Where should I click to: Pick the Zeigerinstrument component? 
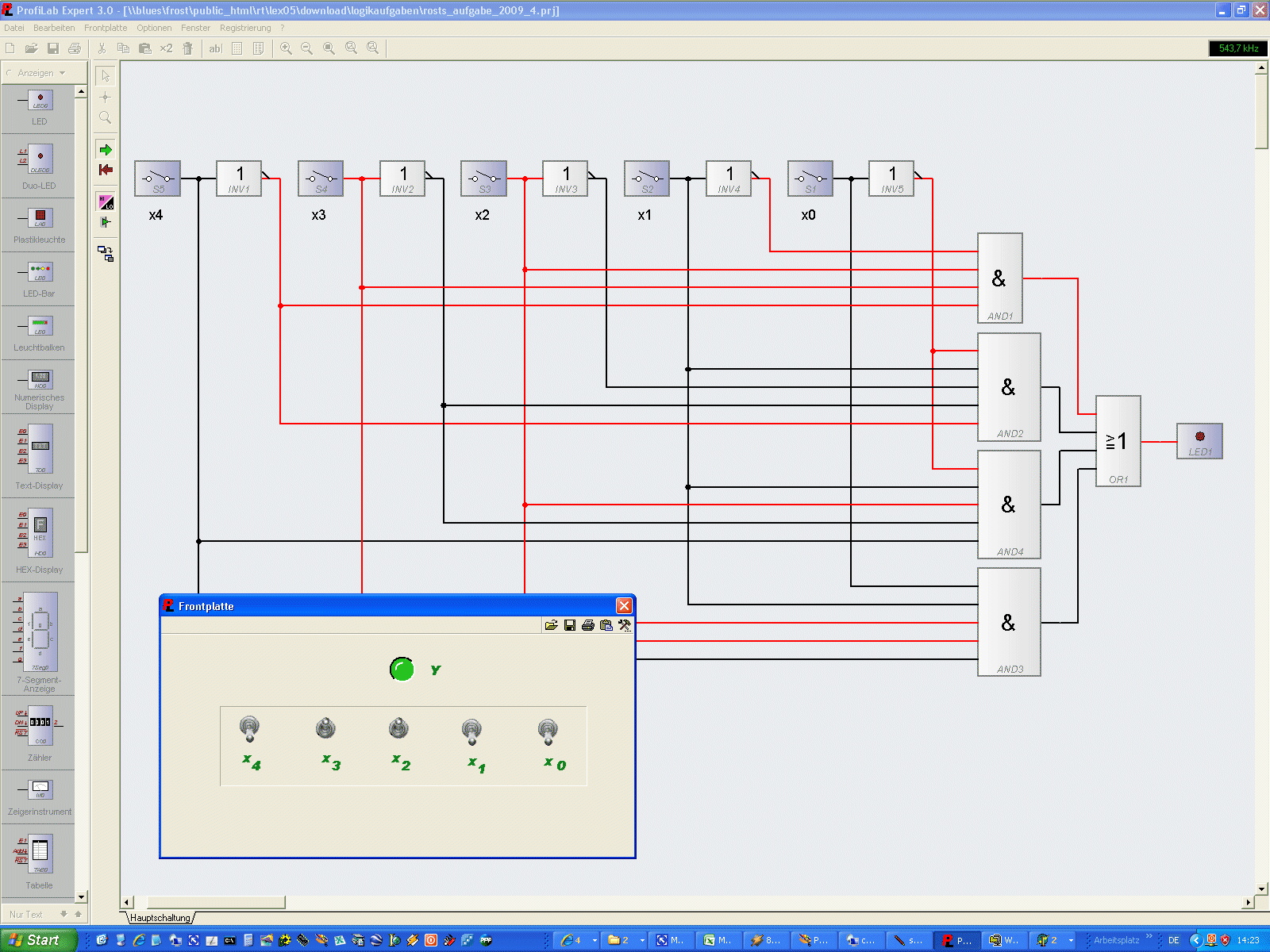click(39, 797)
